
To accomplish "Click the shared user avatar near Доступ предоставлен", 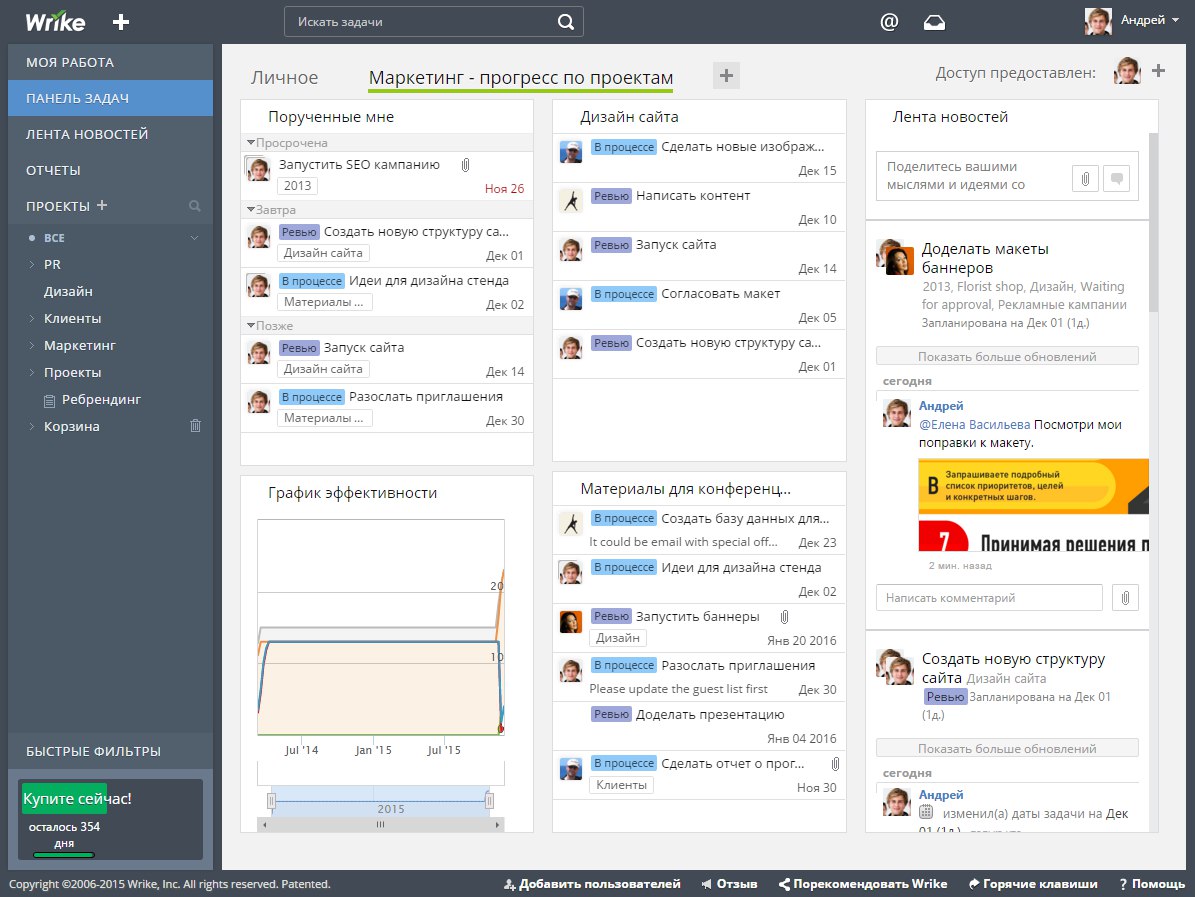I will click(1127, 71).
